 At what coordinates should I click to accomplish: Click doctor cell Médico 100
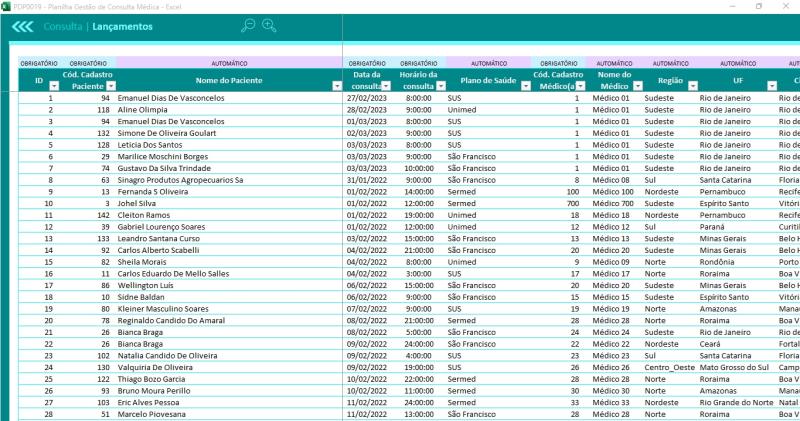tap(614, 192)
